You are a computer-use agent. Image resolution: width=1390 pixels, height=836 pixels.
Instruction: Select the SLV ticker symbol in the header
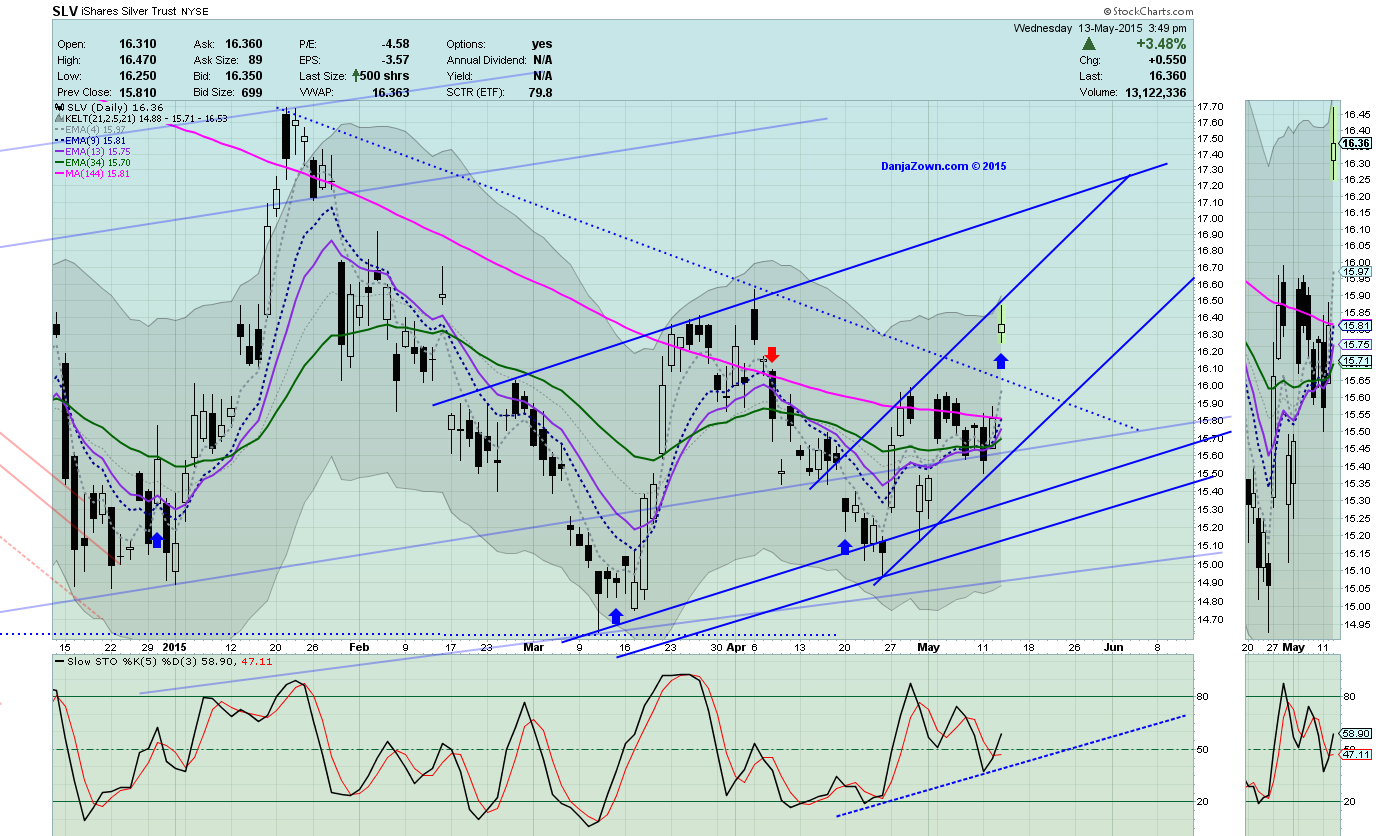pos(64,11)
